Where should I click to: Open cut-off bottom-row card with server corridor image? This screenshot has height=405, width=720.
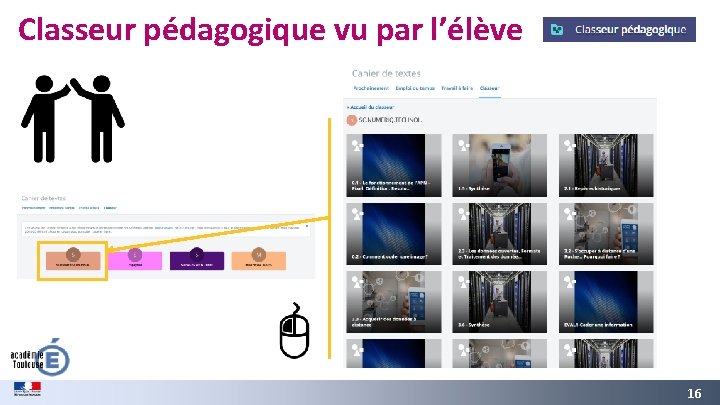[x=606, y=354]
